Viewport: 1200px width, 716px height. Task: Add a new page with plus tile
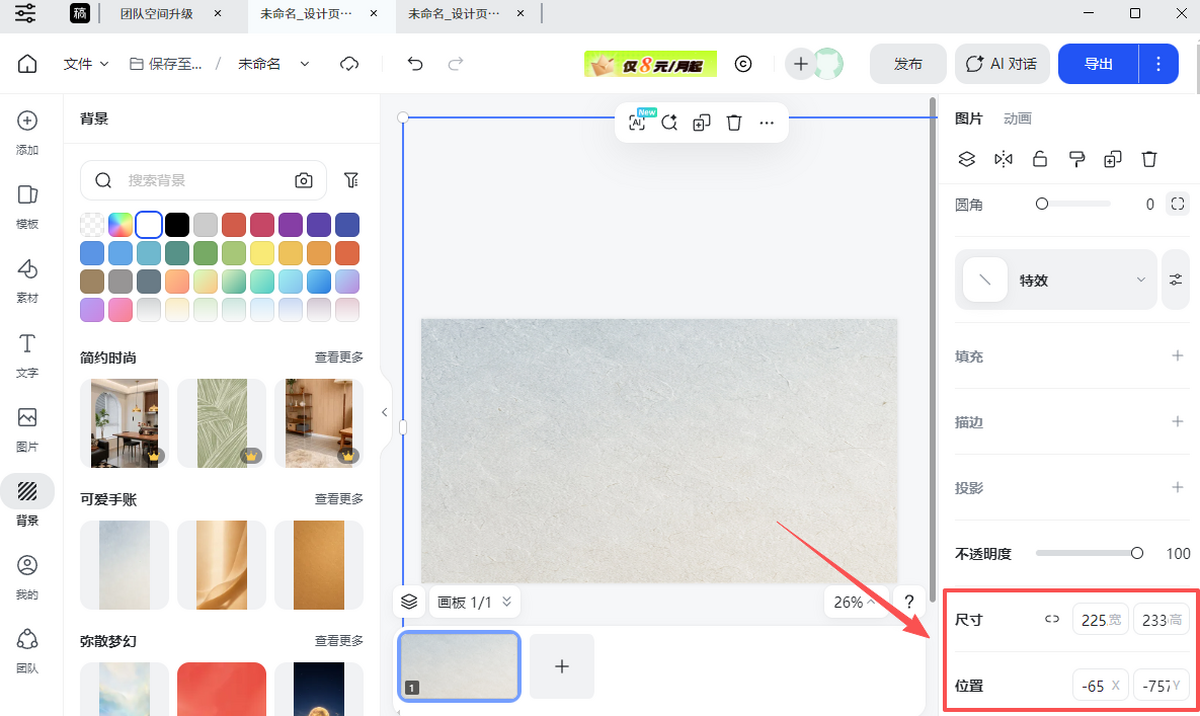tap(562, 666)
